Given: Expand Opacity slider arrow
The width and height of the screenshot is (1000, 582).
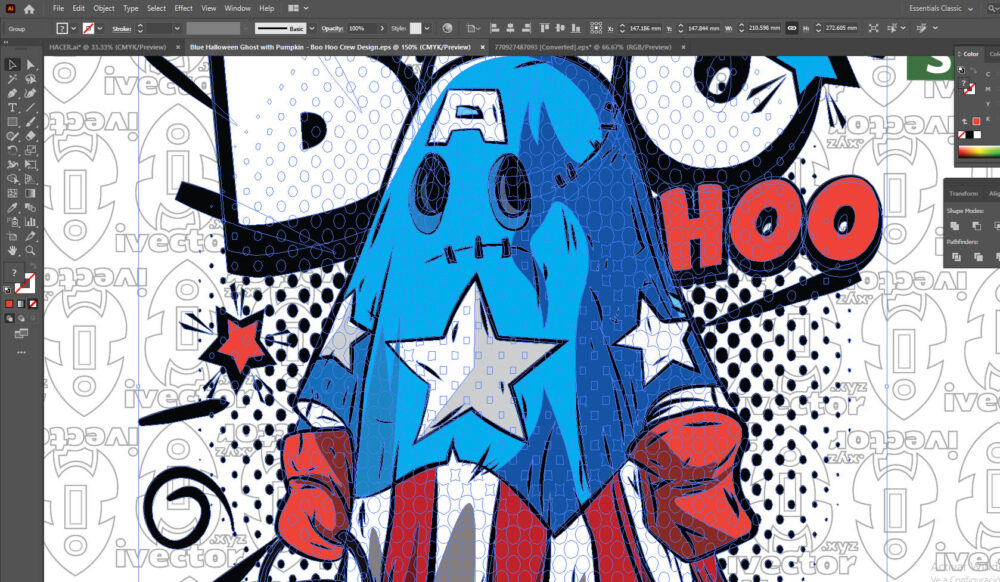Looking at the screenshot, I should coord(382,29).
